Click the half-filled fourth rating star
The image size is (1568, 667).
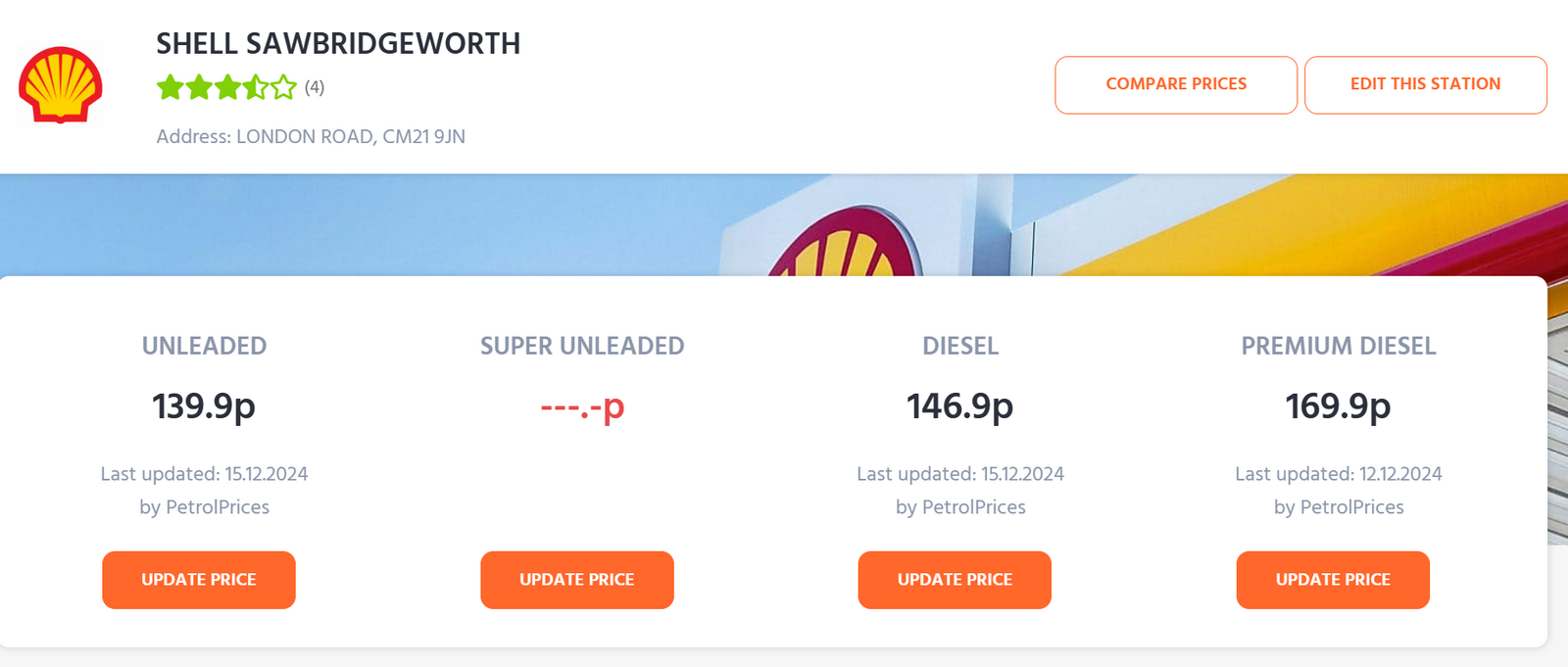click(256, 87)
